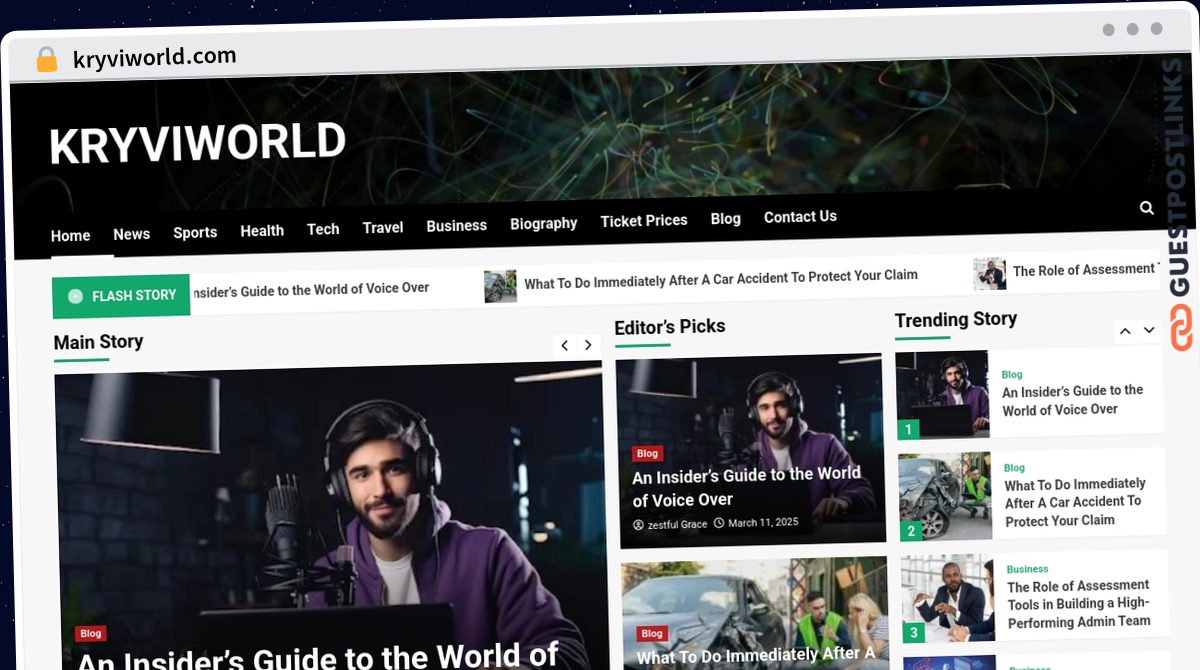Open car accident headline in Editor's Picks
The width and height of the screenshot is (1200, 670).
pos(757,655)
